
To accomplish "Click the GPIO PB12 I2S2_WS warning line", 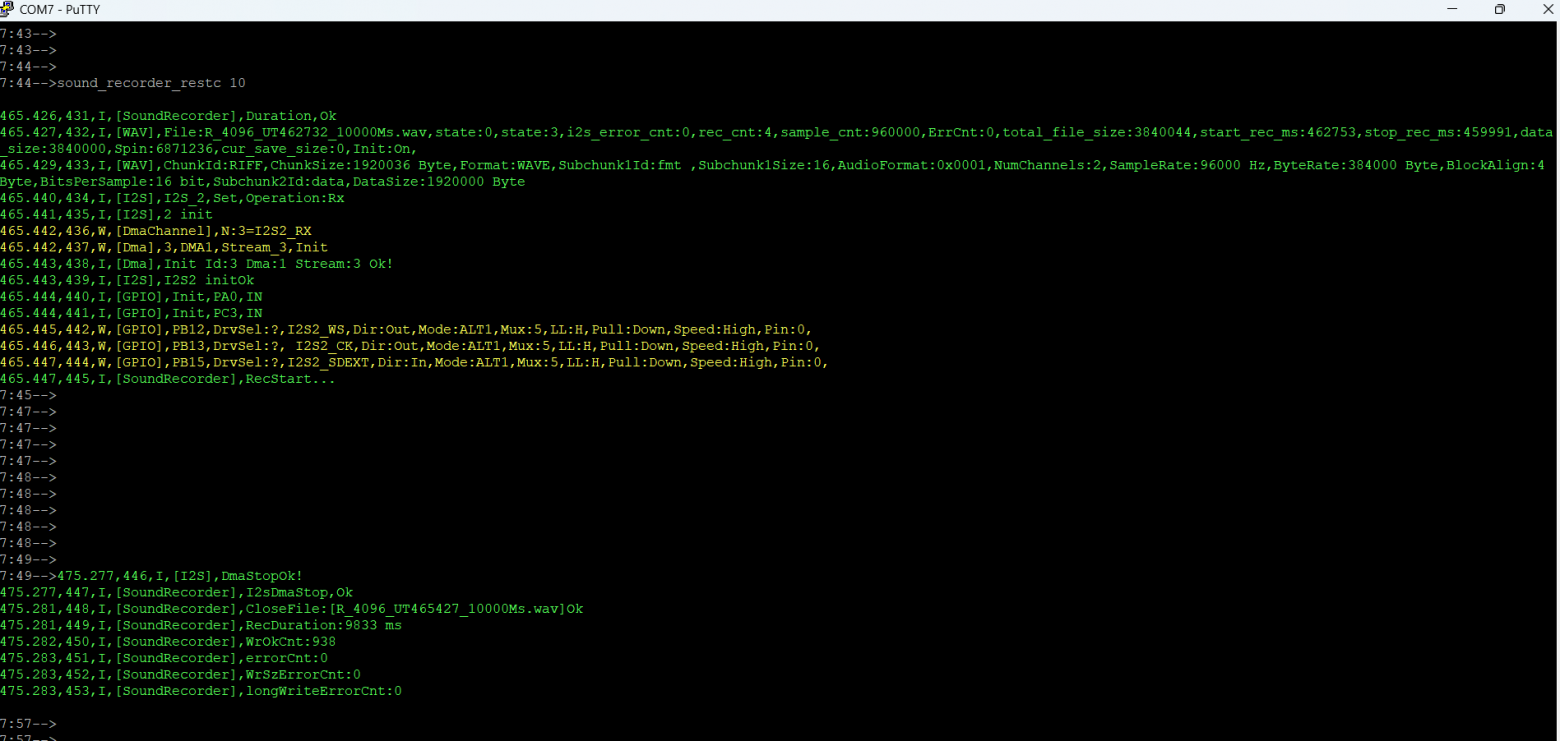I will coord(406,329).
